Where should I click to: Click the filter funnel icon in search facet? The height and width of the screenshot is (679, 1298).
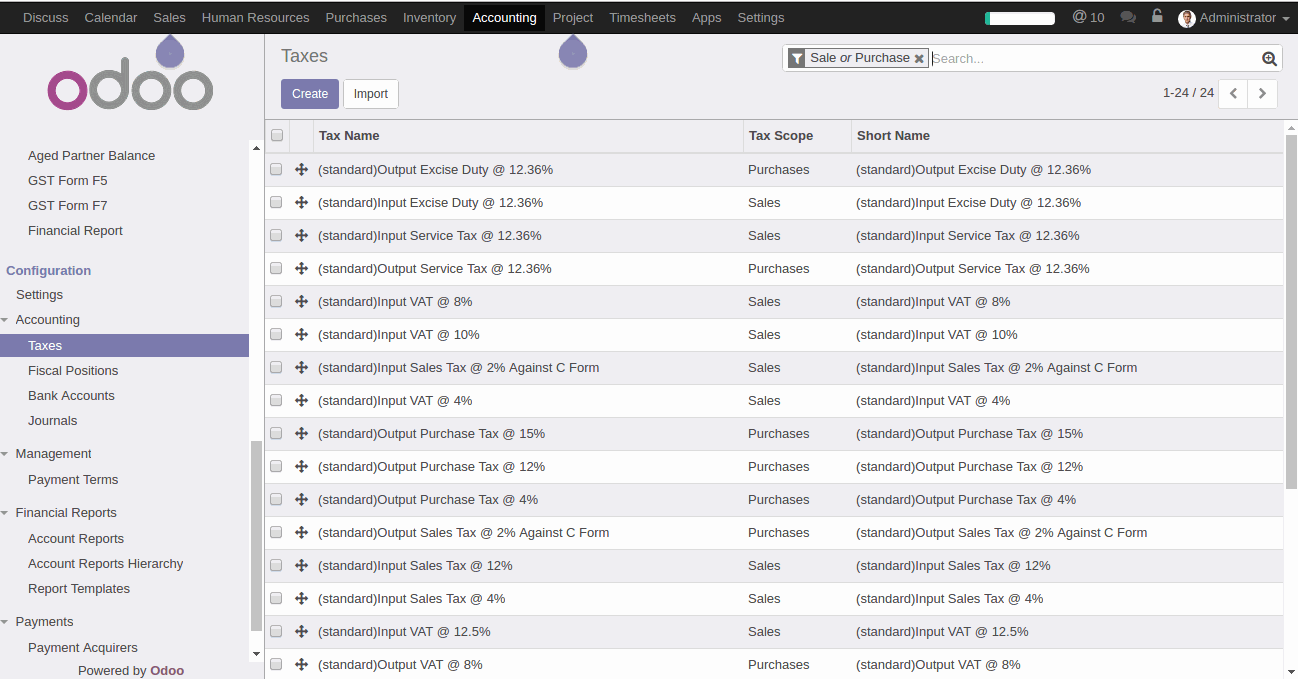point(797,59)
